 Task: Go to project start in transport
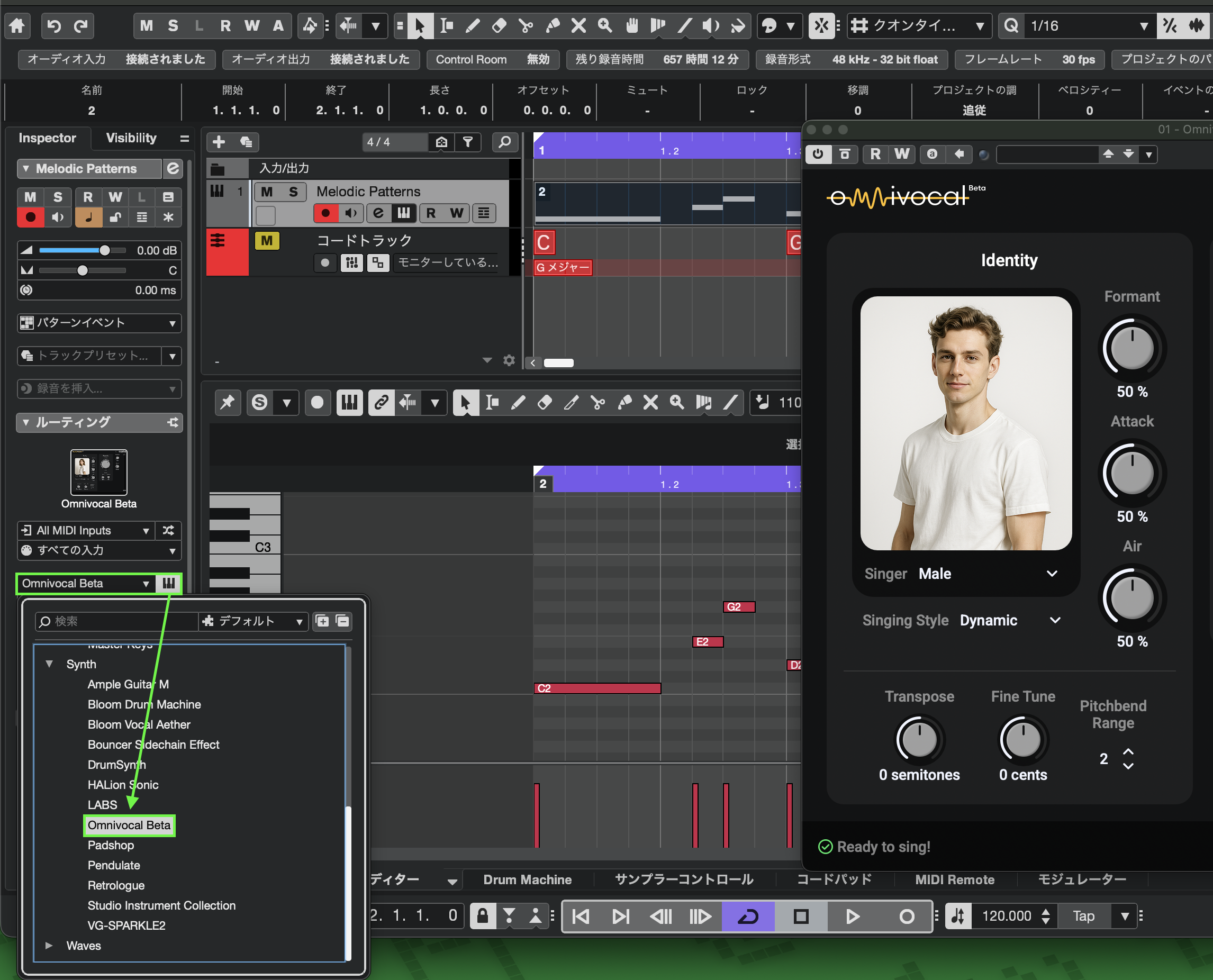[582, 916]
